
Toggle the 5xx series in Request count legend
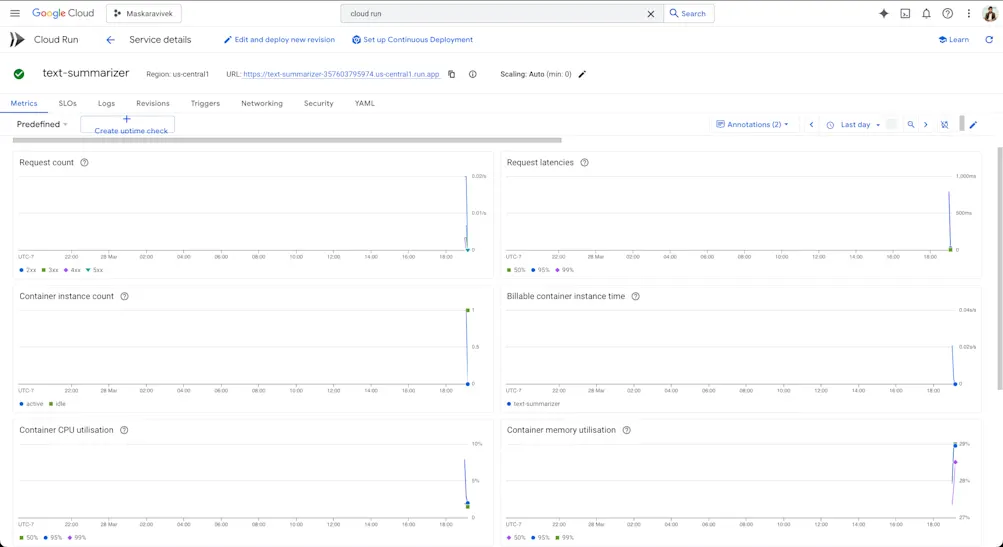tap(94, 270)
